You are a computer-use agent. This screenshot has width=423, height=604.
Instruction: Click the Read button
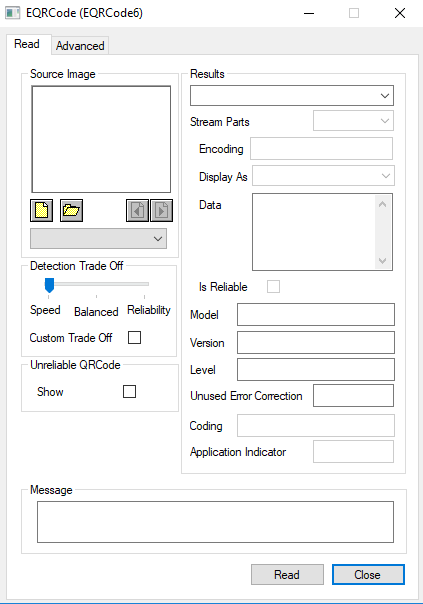(x=287, y=575)
